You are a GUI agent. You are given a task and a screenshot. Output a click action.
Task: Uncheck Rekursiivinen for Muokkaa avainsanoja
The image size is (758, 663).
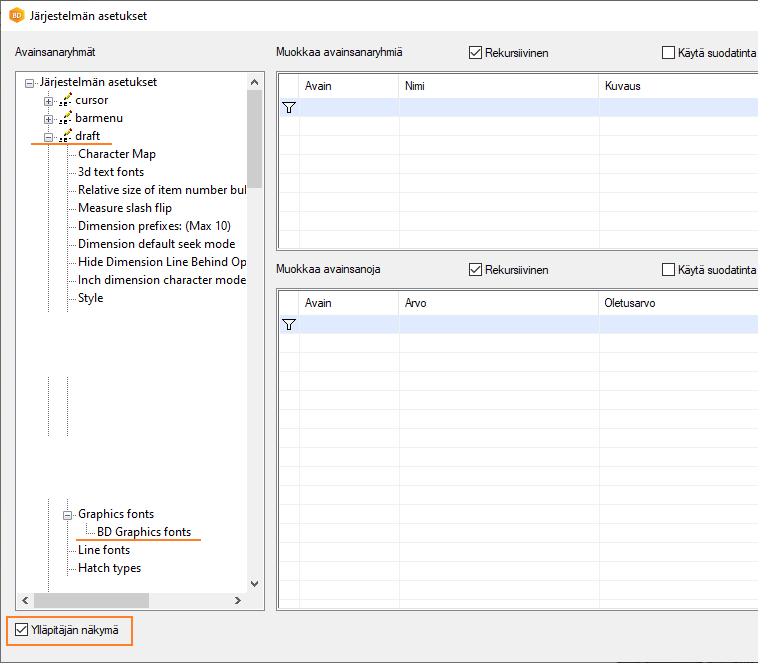coord(476,270)
